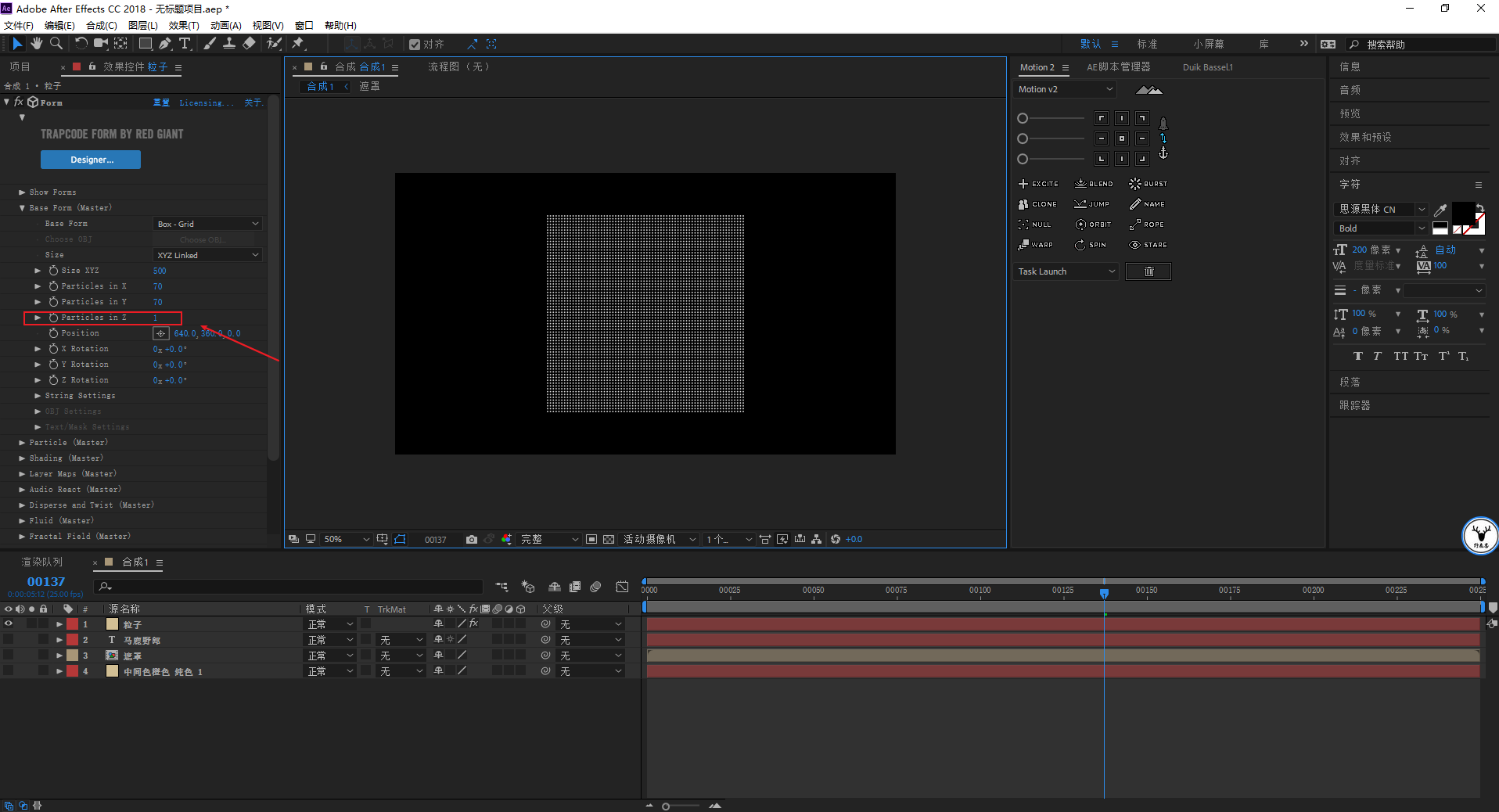Viewport: 1499px width, 812px height.
Task: Click the Licensing... link
Action: pos(206,102)
